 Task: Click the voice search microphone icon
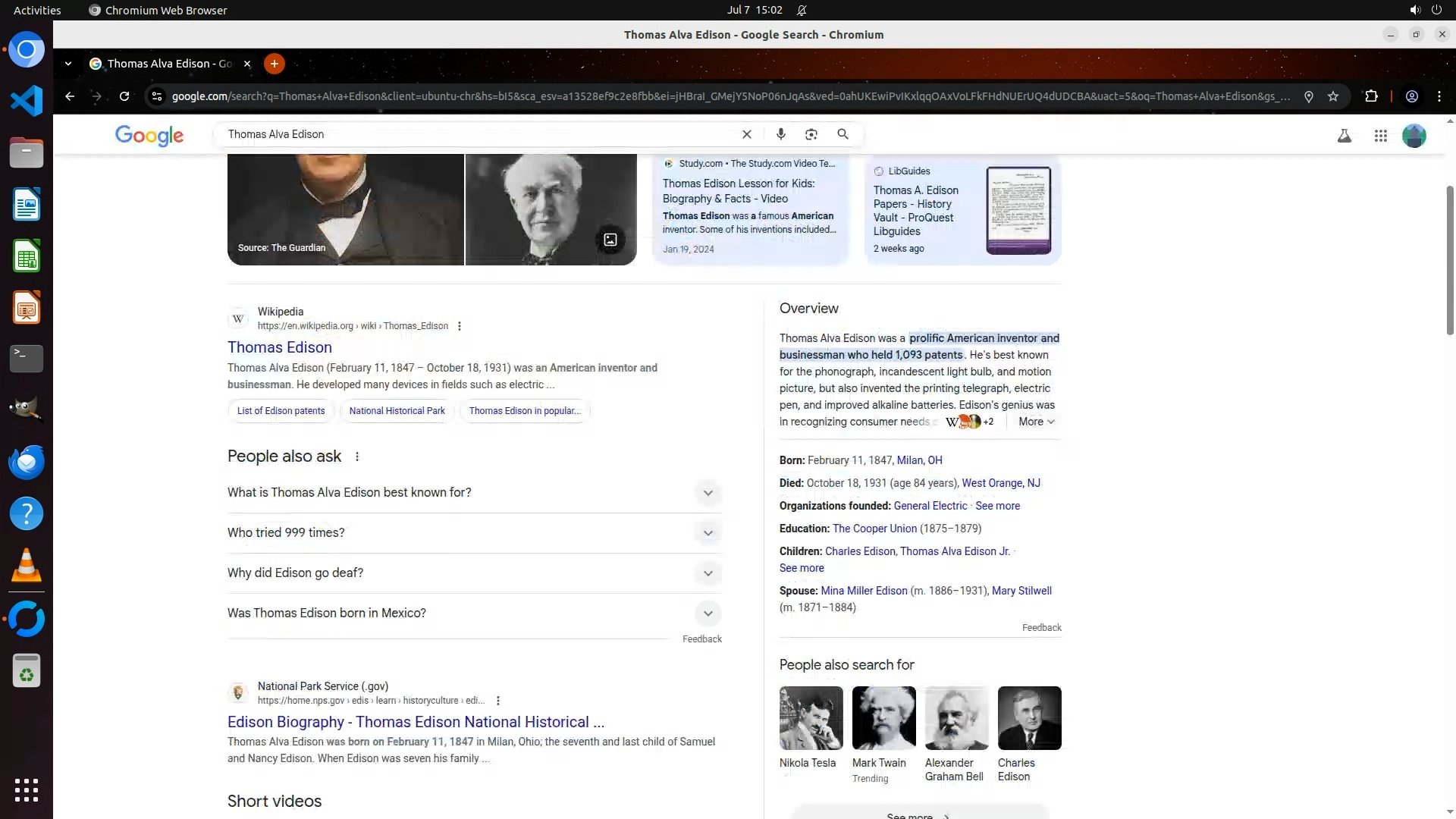pos(780,134)
